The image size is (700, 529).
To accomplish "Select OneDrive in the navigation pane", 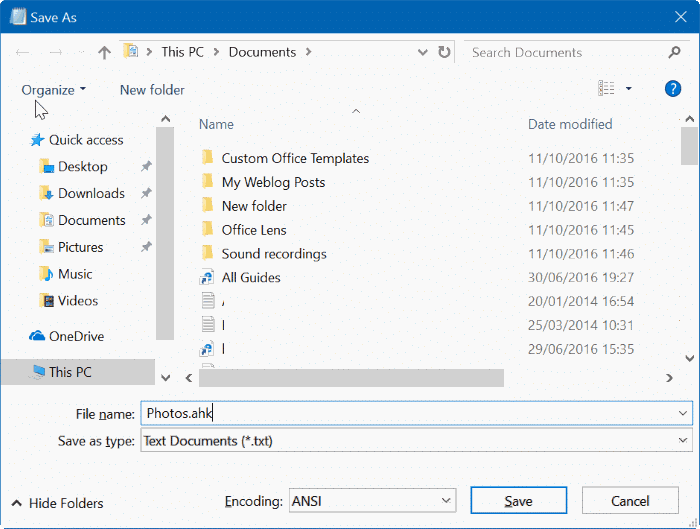I will tap(76, 336).
